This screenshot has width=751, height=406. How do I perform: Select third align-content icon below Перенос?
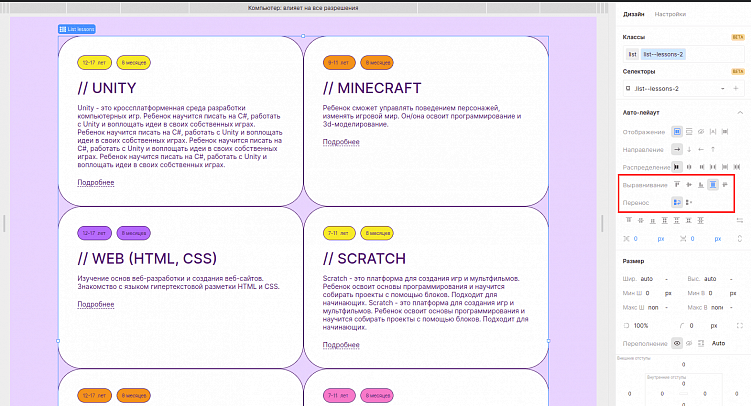pos(653,220)
